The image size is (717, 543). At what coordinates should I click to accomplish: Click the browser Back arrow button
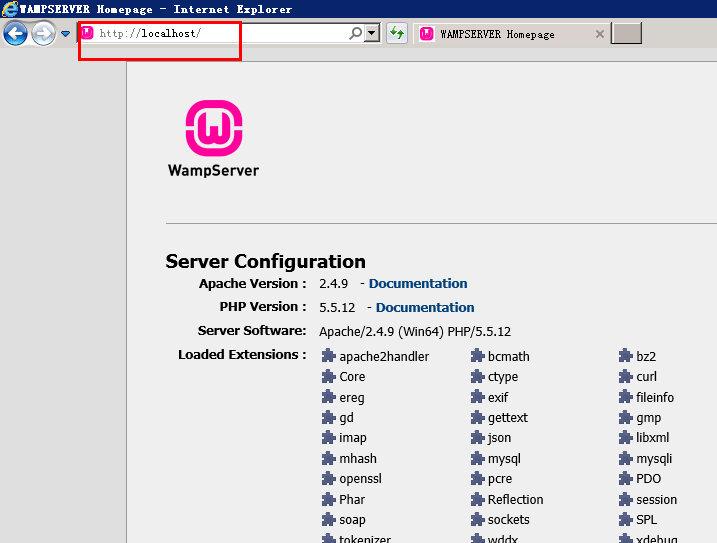(x=15, y=34)
